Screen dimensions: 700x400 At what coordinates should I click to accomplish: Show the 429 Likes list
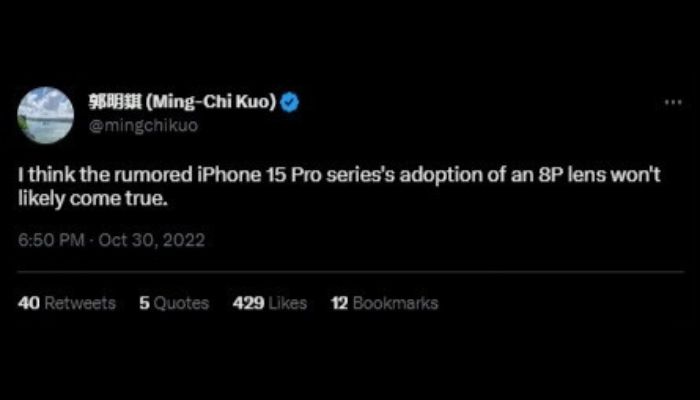270,303
